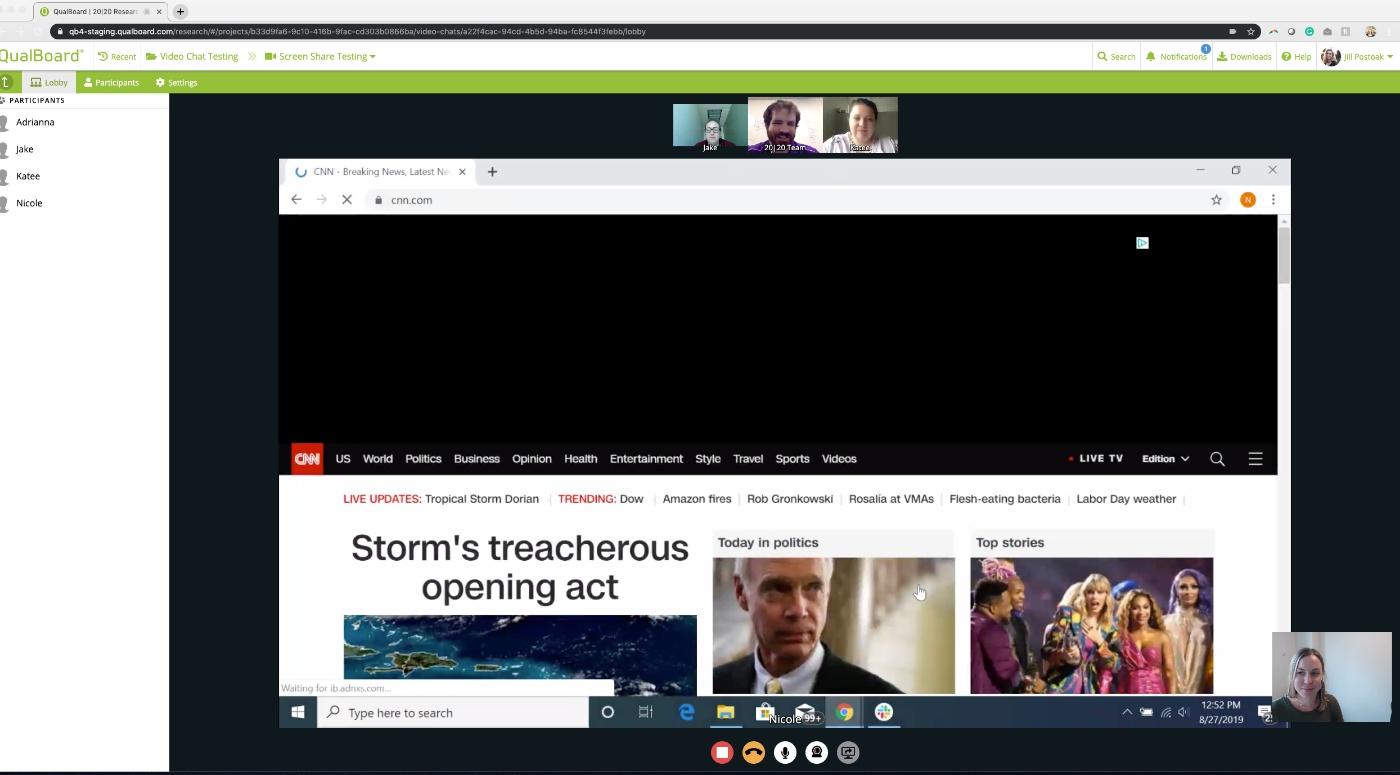Open the World section on CNN
Viewport: 1400px width, 775px height.
point(378,459)
